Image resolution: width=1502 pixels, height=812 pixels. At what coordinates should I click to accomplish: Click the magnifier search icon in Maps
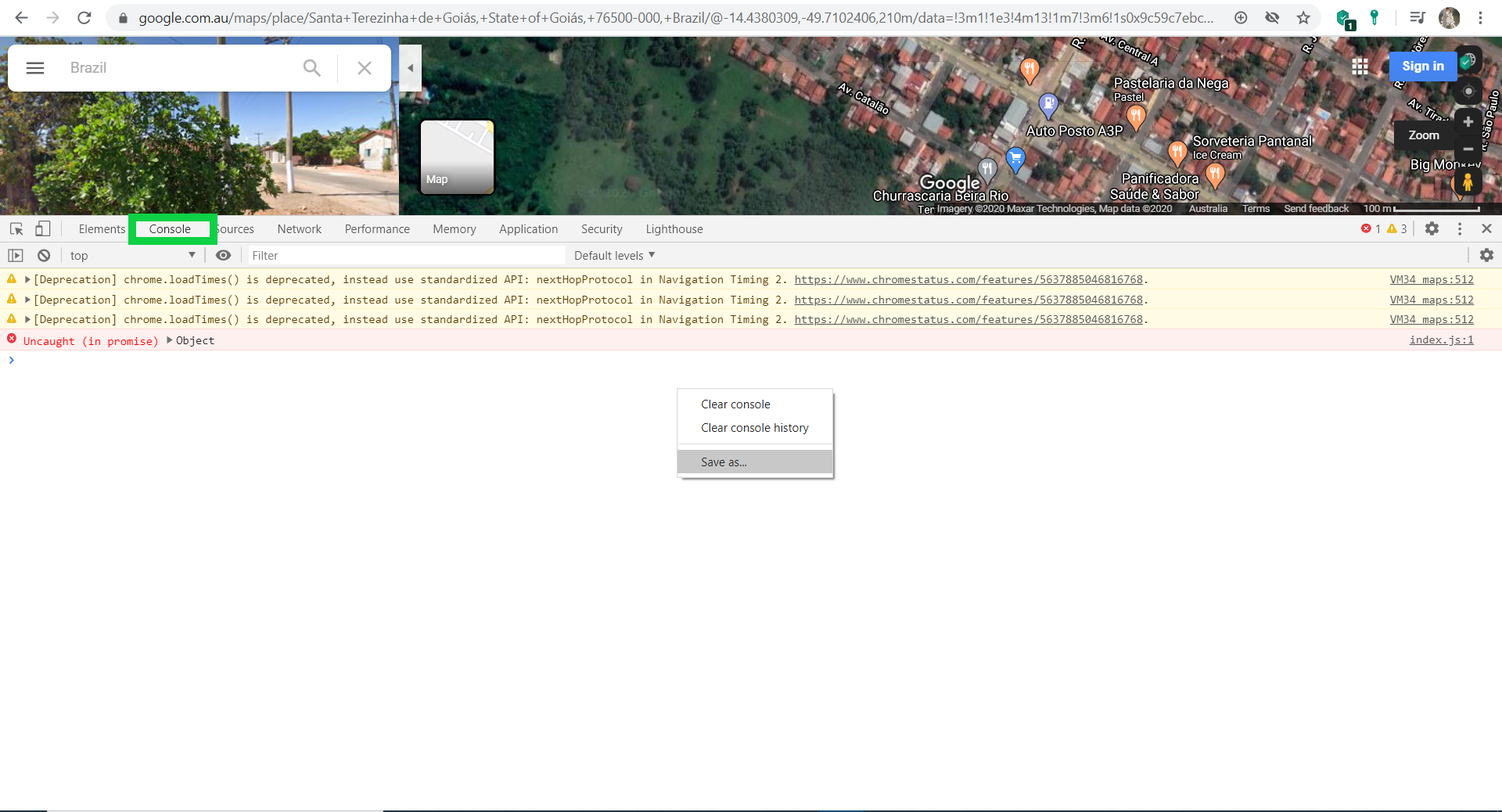311,68
